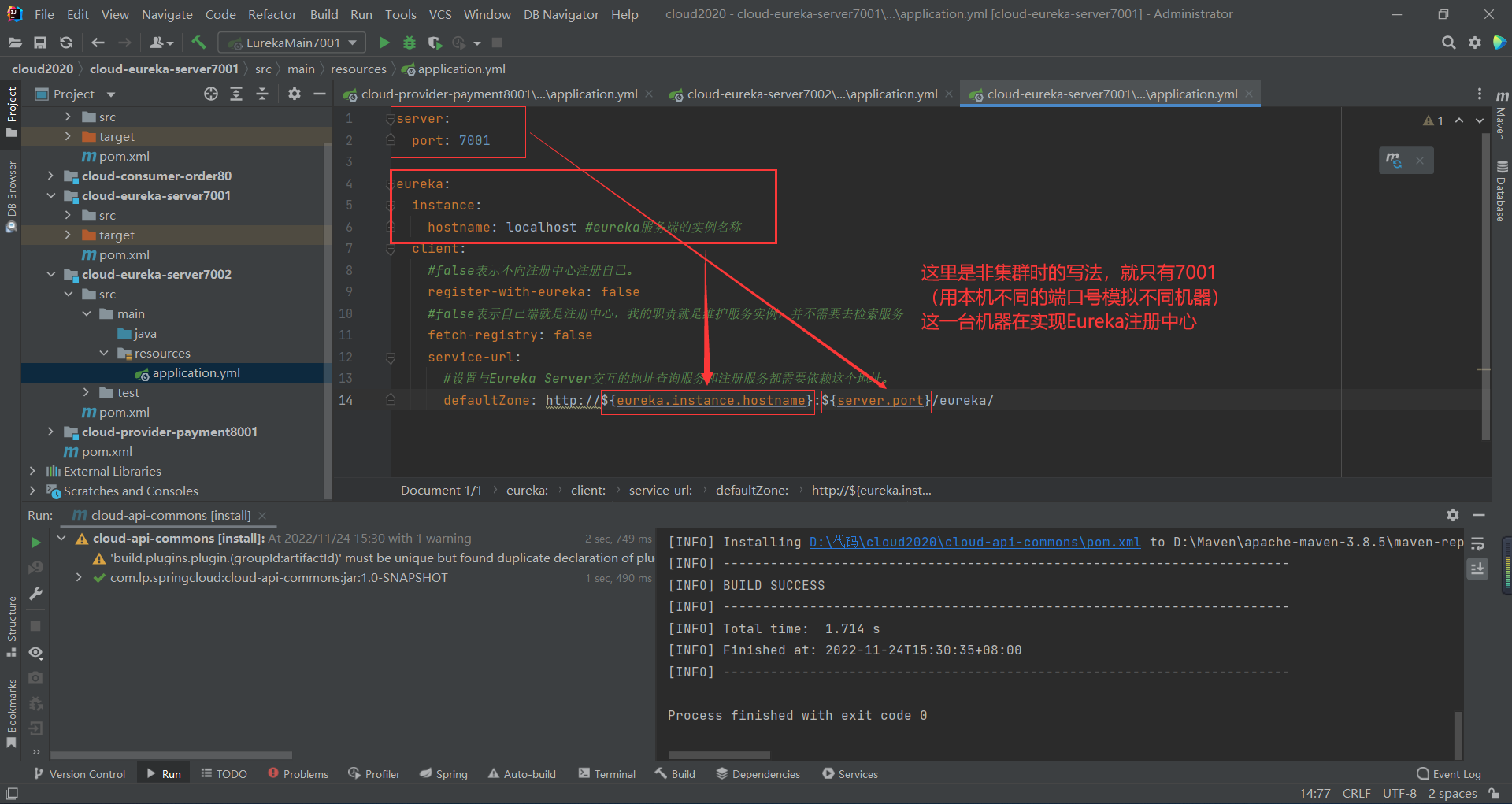Hide the Project panel with minus icon

(320, 94)
